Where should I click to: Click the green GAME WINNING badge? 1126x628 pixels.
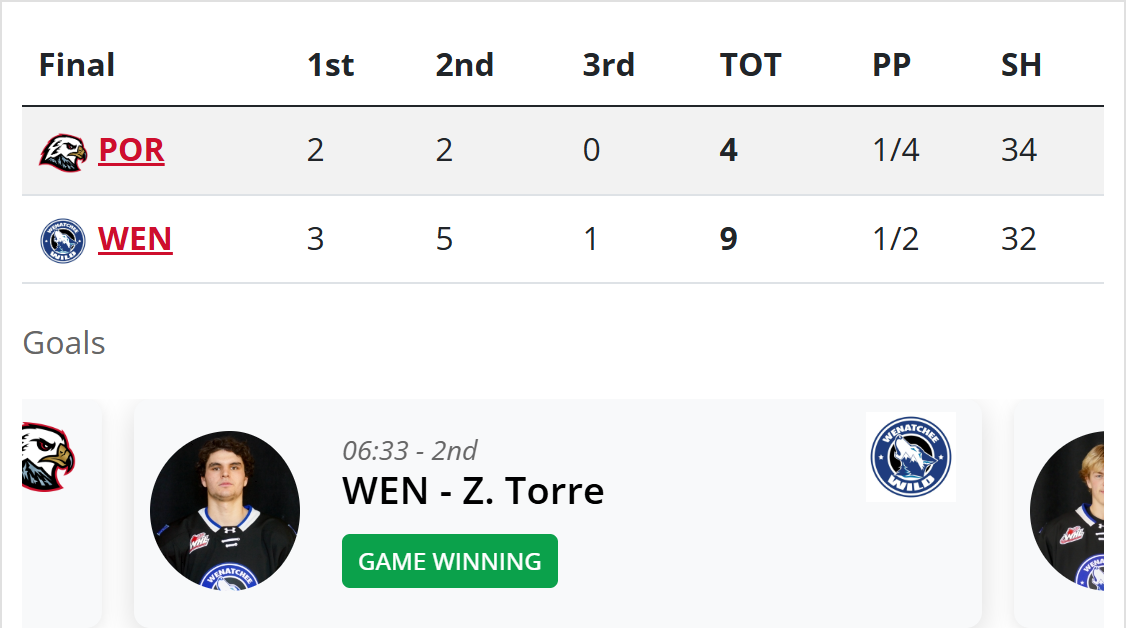(450, 562)
